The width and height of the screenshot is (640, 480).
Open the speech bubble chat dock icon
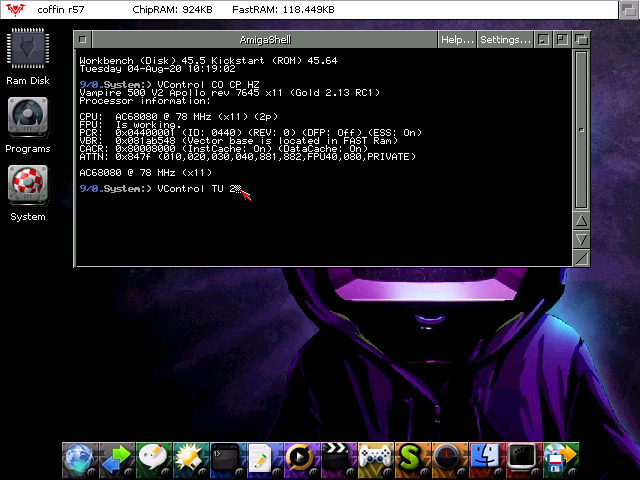point(154,460)
